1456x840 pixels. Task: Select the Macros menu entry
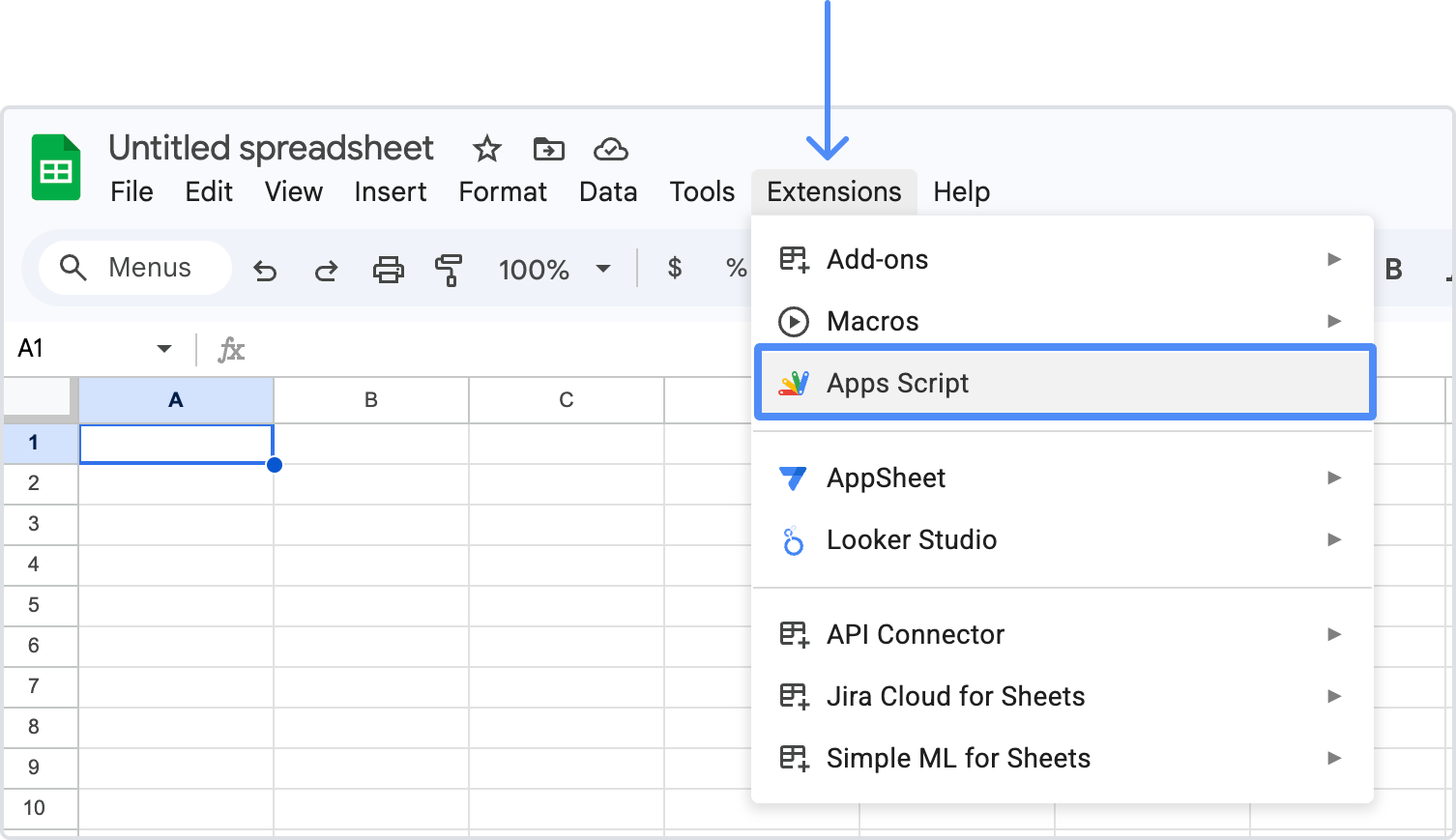pyautogui.click(x=1063, y=321)
